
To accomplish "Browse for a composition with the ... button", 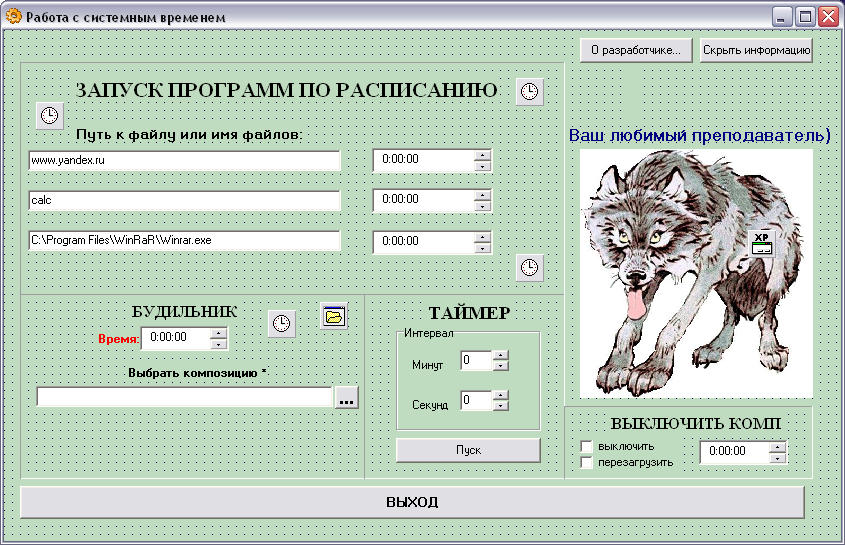I will 347,398.
